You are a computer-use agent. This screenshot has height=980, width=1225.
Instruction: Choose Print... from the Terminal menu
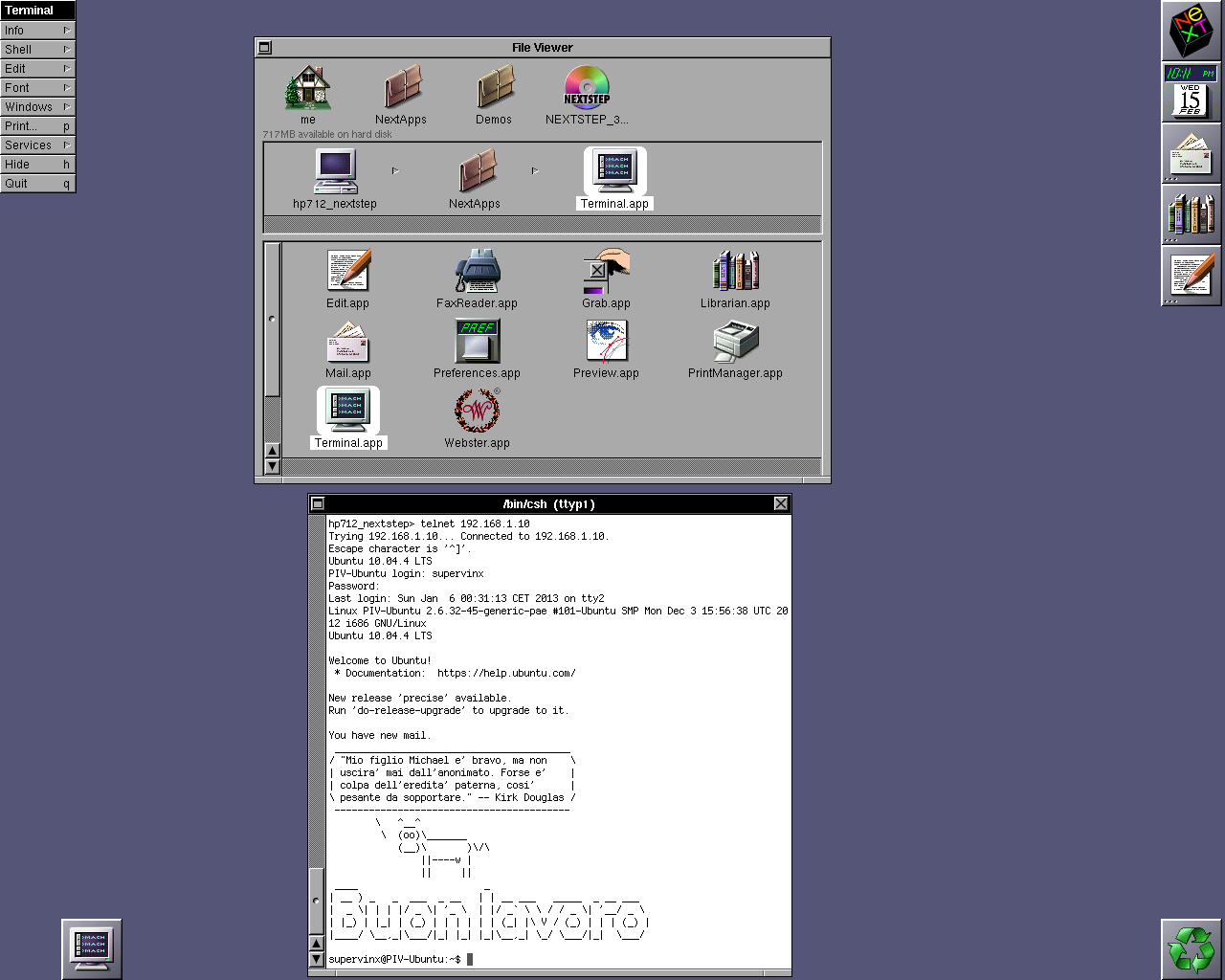[37, 126]
